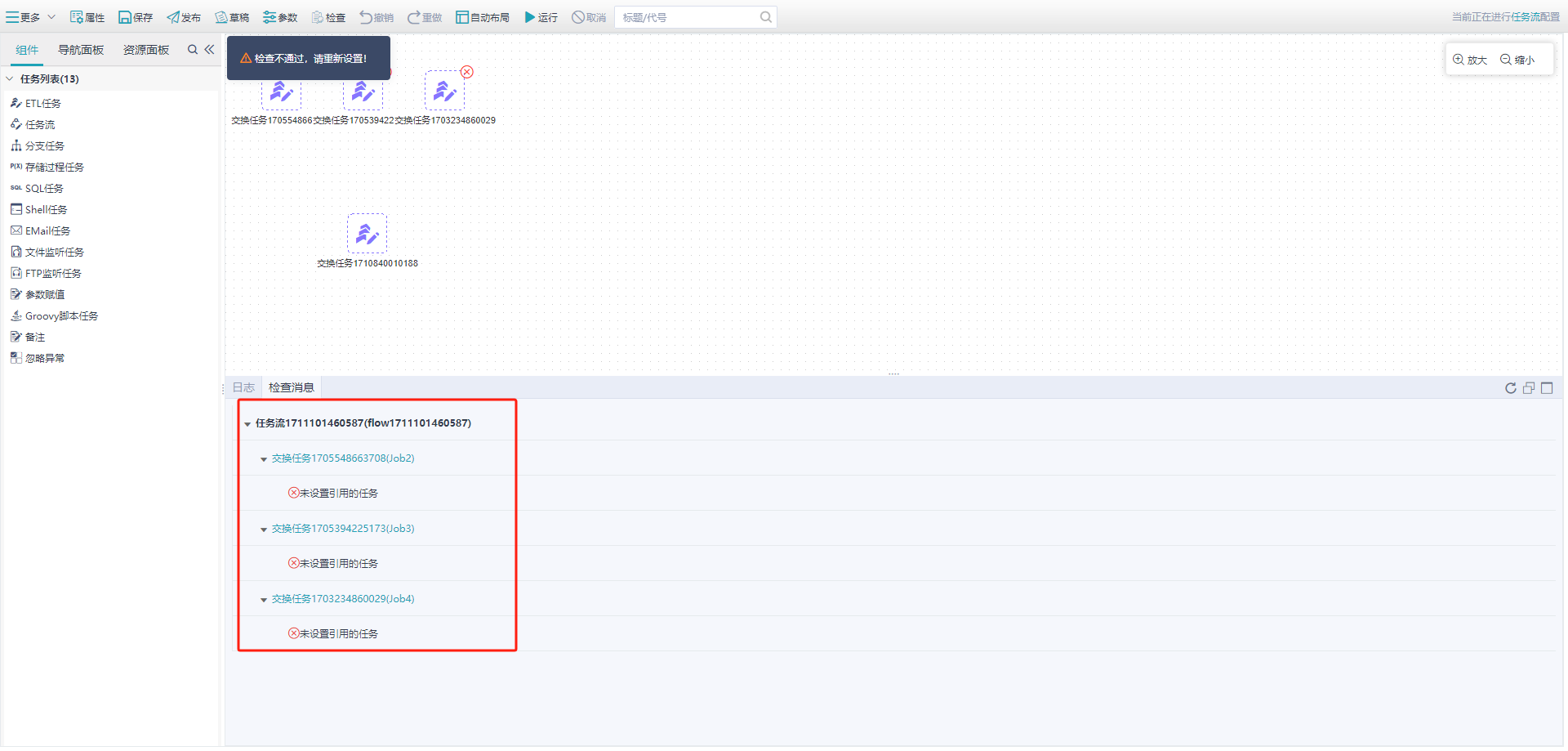The width and height of the screenshot is (1568, 751).
Task: Collapse the left sidebar panel
Action: click(x=210, y=50)
